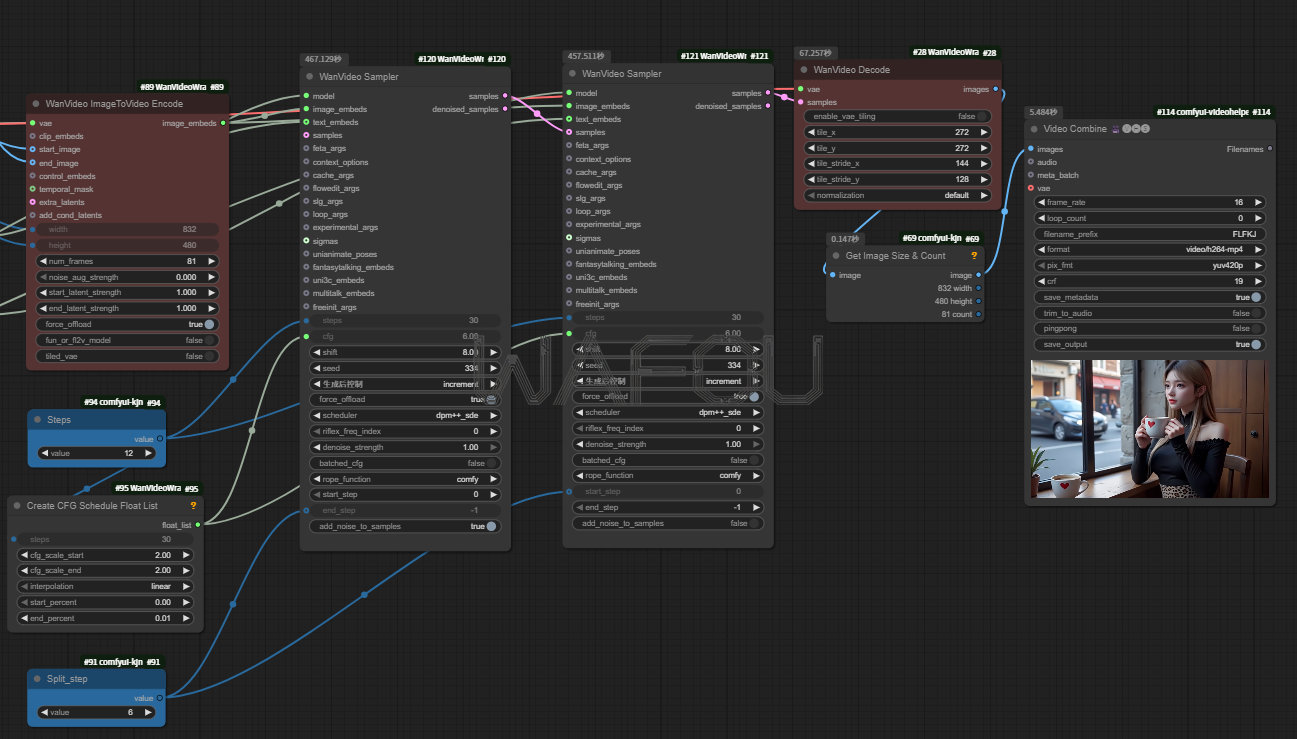Collapse the WanVideo ImageToVideo Encode node via its title dot

36,103
